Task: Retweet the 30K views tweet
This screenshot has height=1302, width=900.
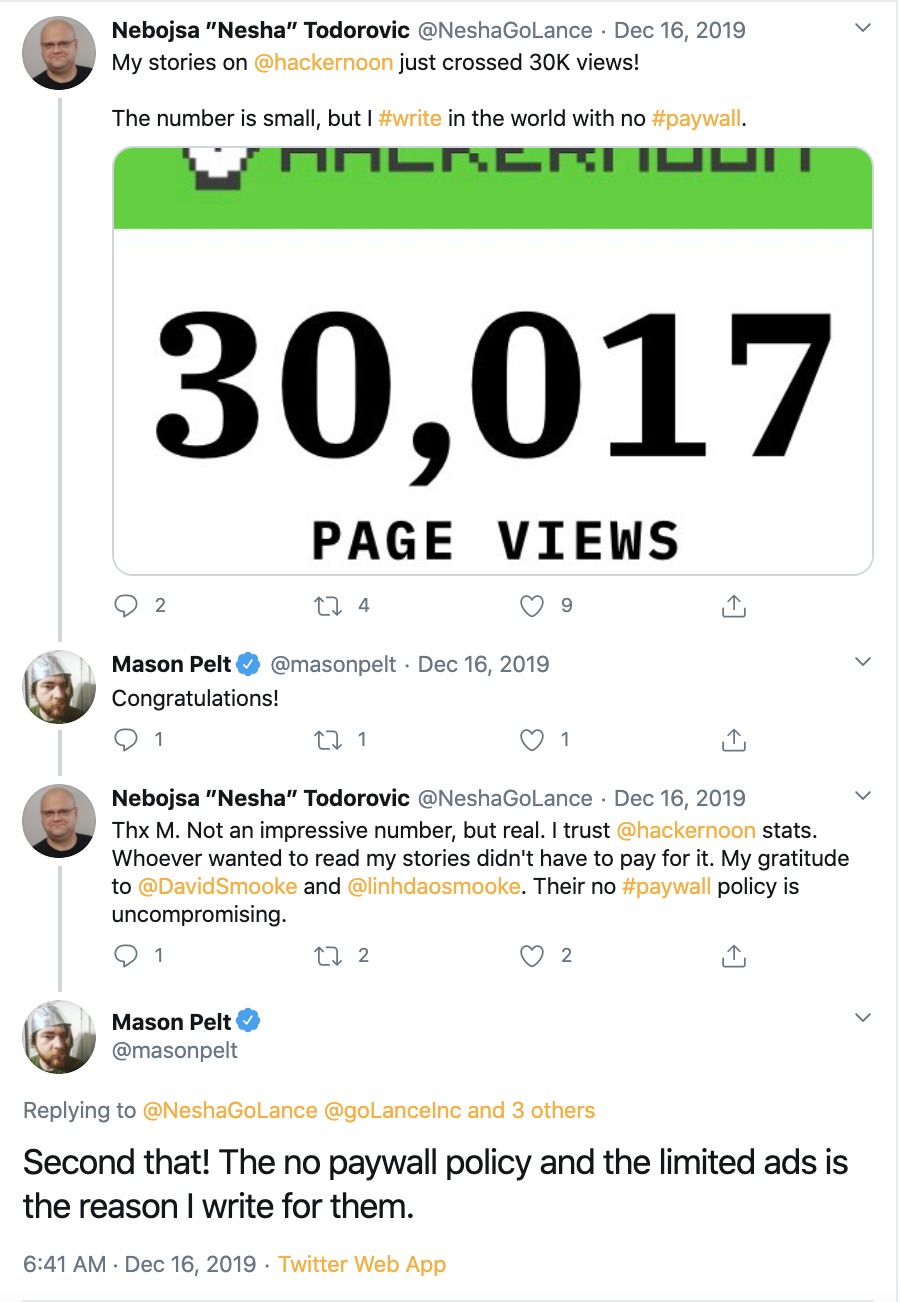Action: [x=328, y=606]
